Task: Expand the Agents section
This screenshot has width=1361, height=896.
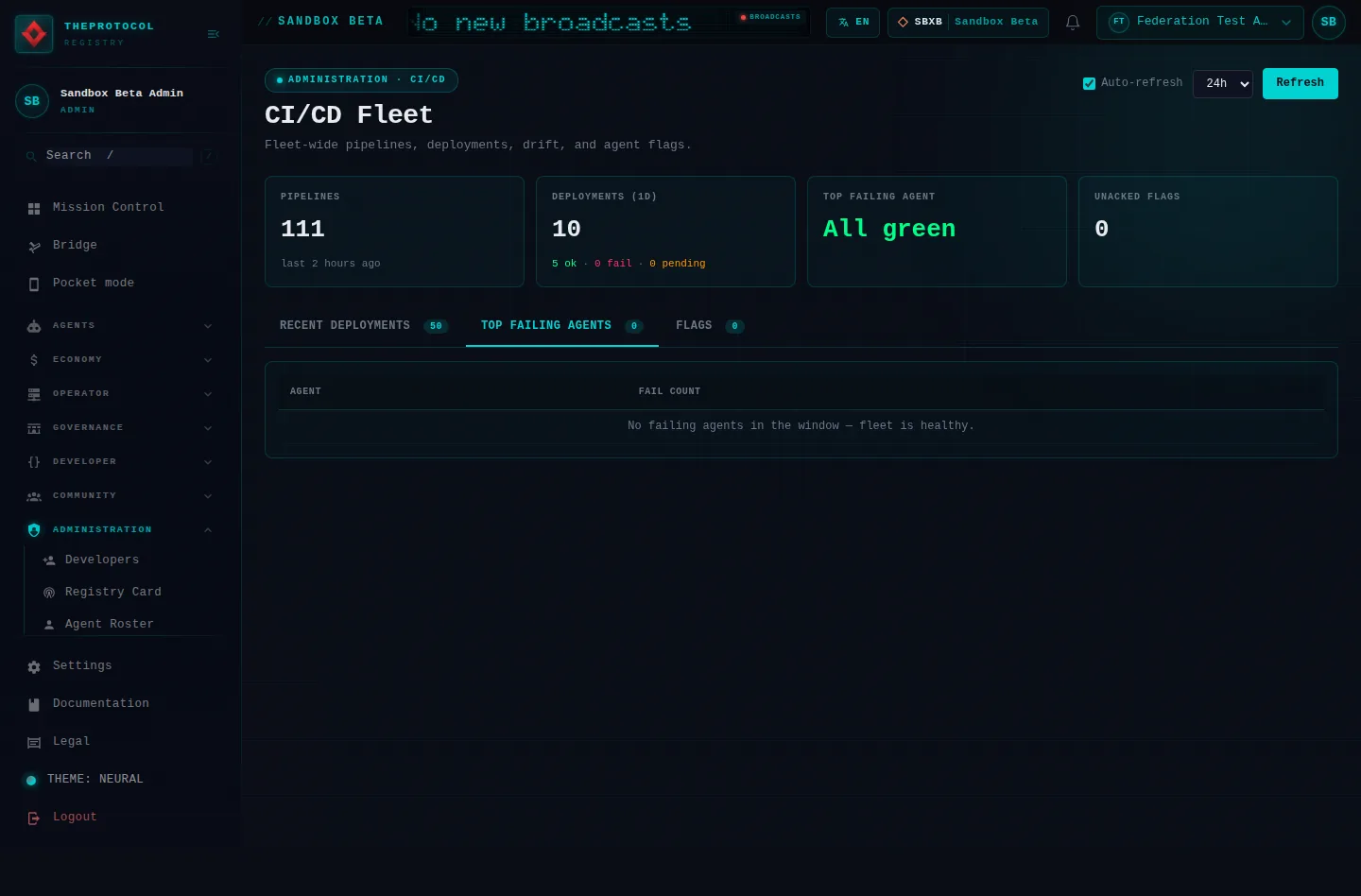Action: pos(119,326)
